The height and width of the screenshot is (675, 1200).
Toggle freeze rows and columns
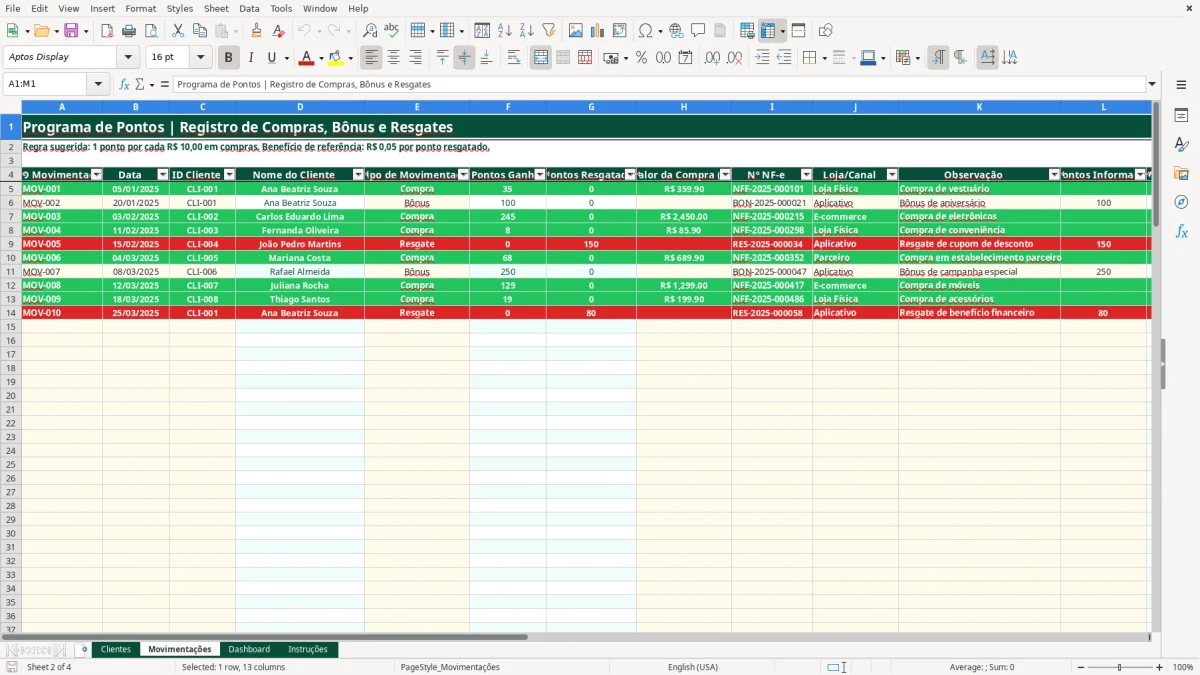[x=768, y=31]
